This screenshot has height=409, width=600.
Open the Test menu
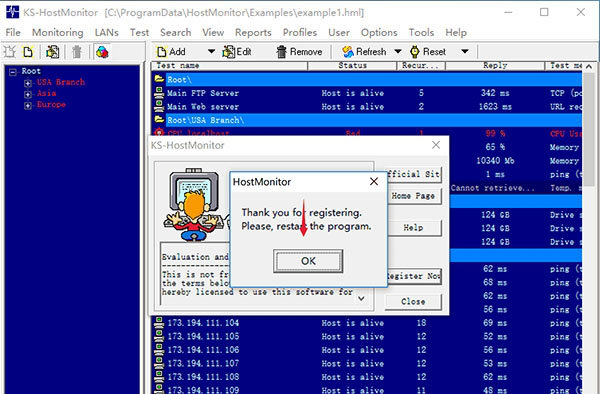click(x=139, y=33)
